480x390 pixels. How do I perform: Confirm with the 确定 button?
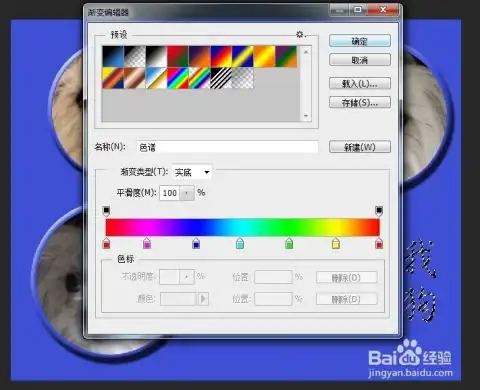tap(360, 41)
